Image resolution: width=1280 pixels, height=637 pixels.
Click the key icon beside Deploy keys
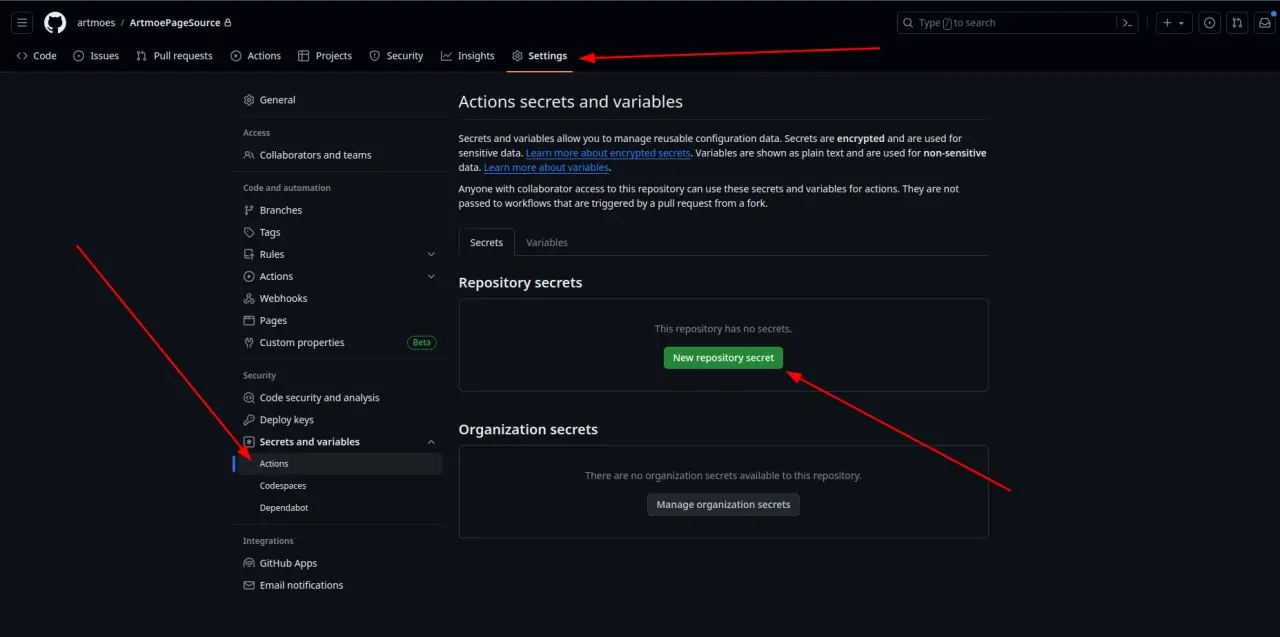pos(249,419)
